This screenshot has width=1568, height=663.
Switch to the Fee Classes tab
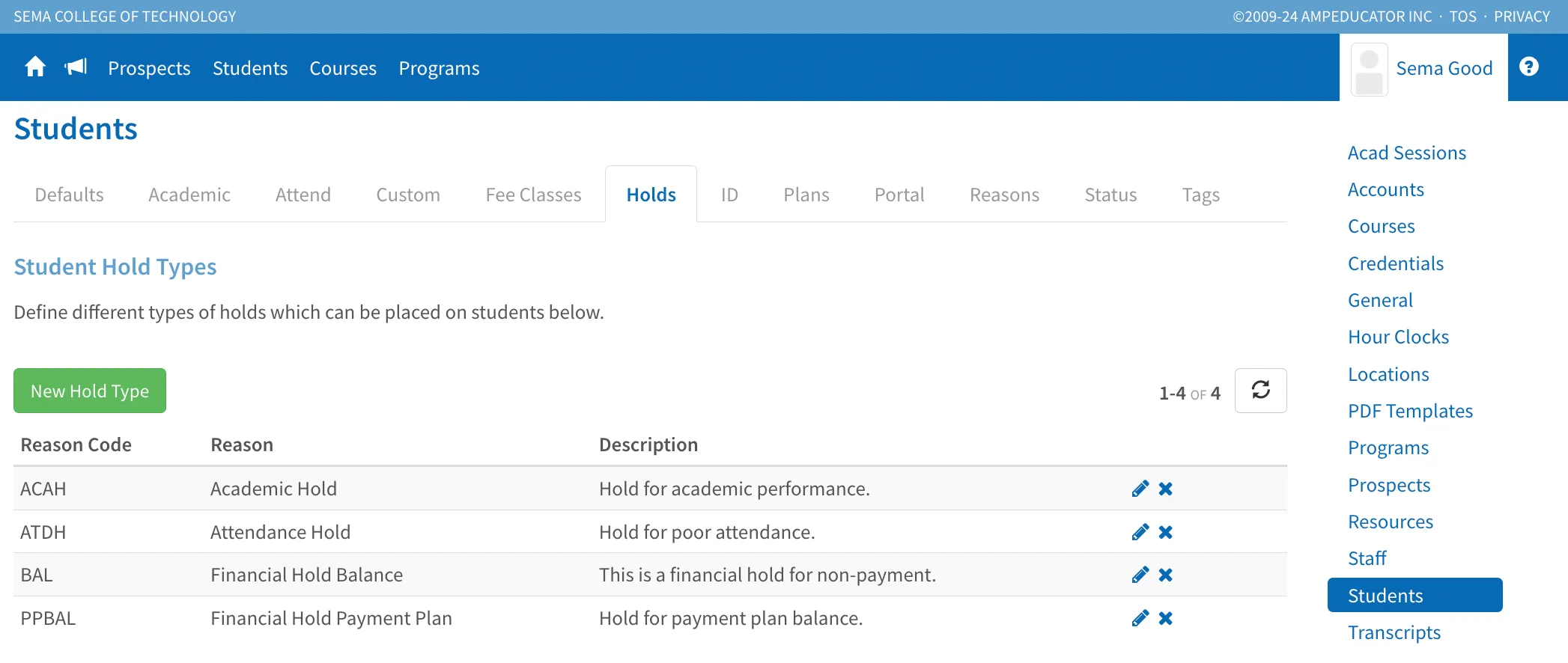(x=533, y=195)
